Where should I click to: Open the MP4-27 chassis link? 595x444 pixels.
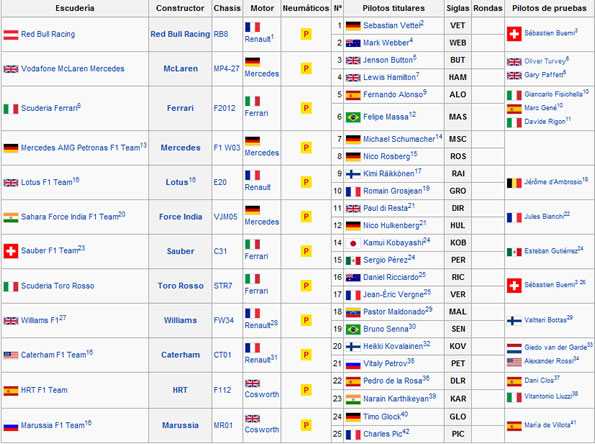pyautogui.click(x=226, y=69)
